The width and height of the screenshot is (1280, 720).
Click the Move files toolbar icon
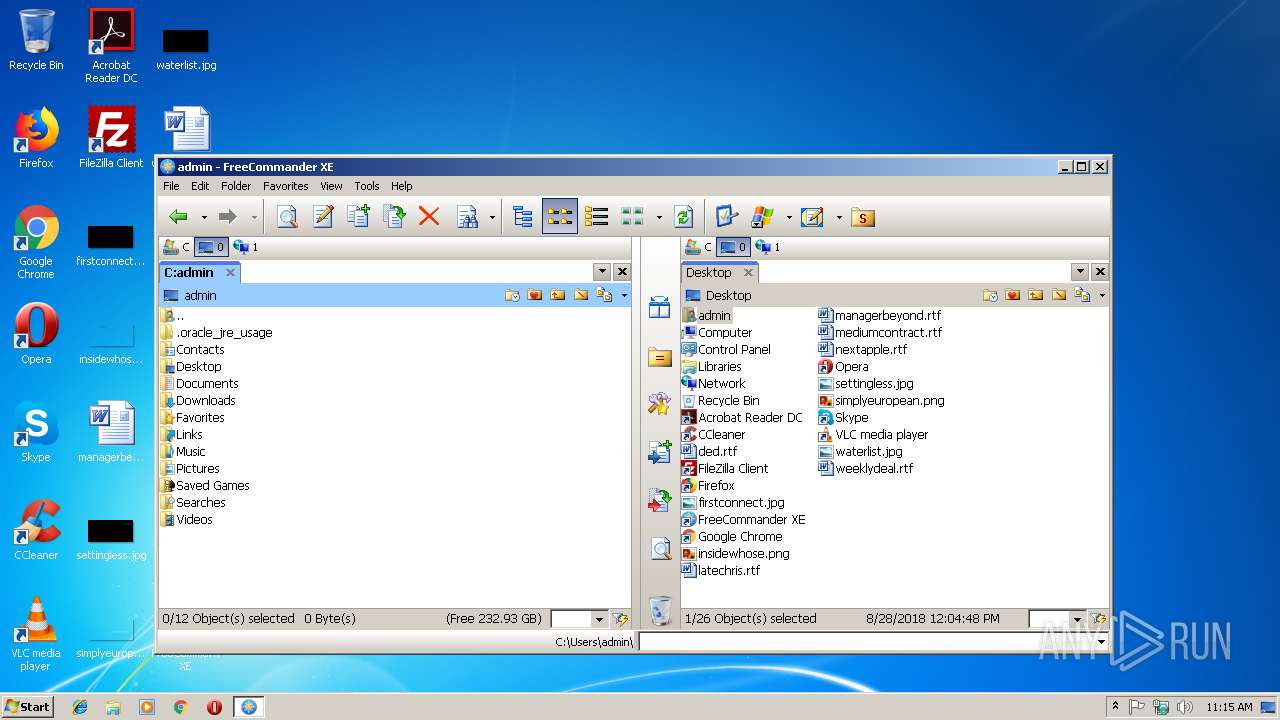[394, 217]
